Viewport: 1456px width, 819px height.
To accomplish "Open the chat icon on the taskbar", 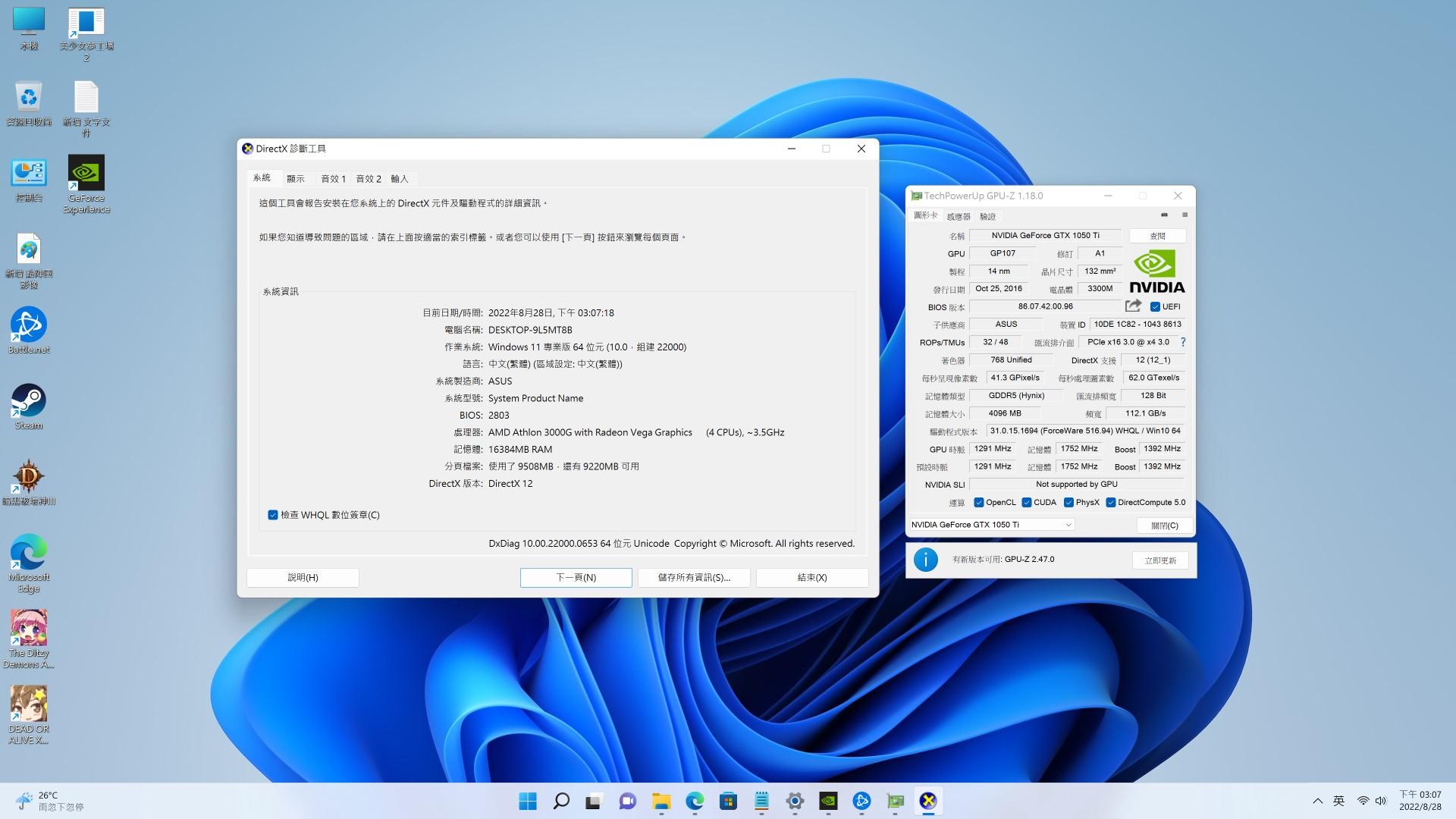I will tap(628, 801).
